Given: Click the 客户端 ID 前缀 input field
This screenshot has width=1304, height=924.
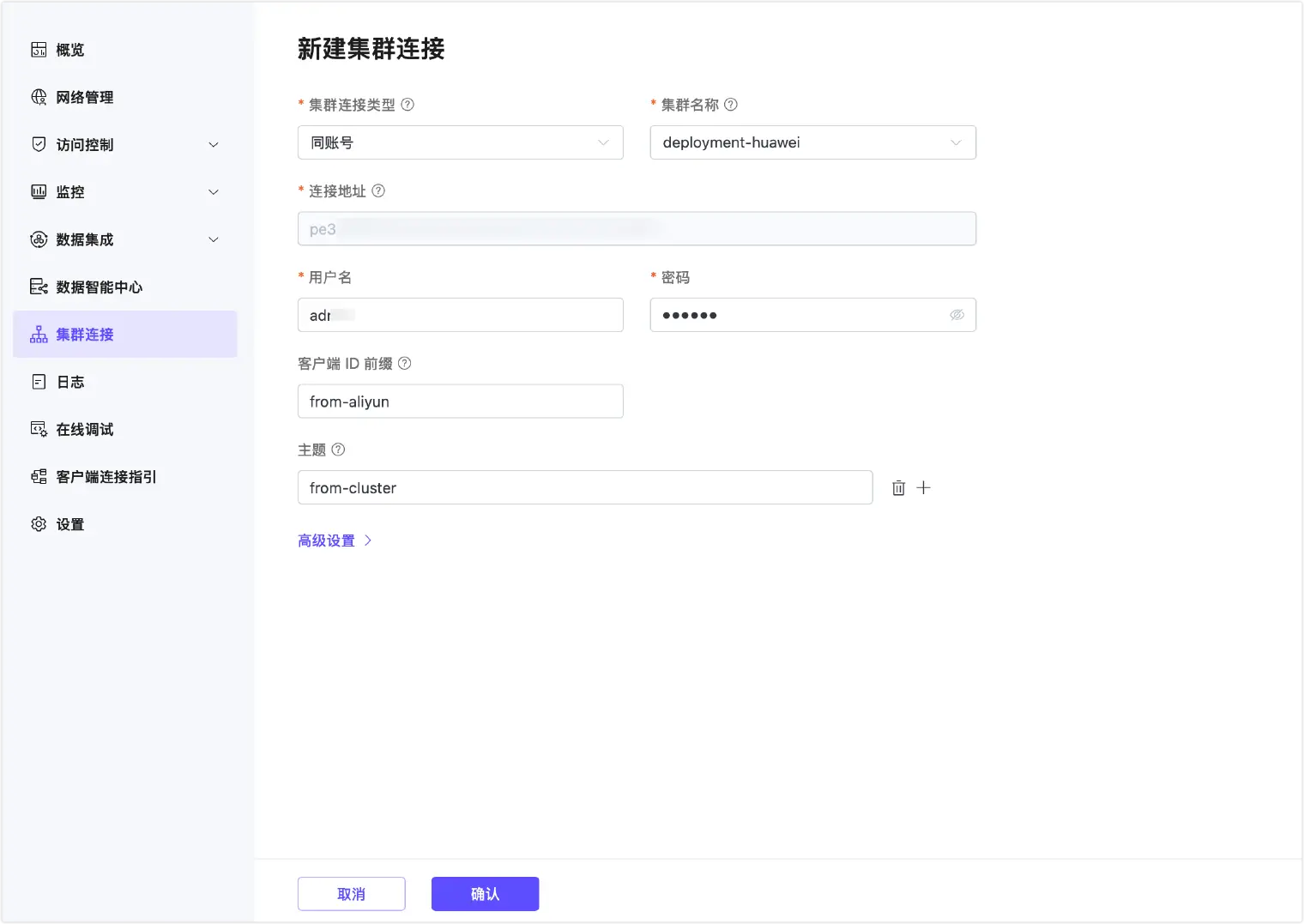Looking at the screenshot, I should pyautogui.click(x=460, y=402).
